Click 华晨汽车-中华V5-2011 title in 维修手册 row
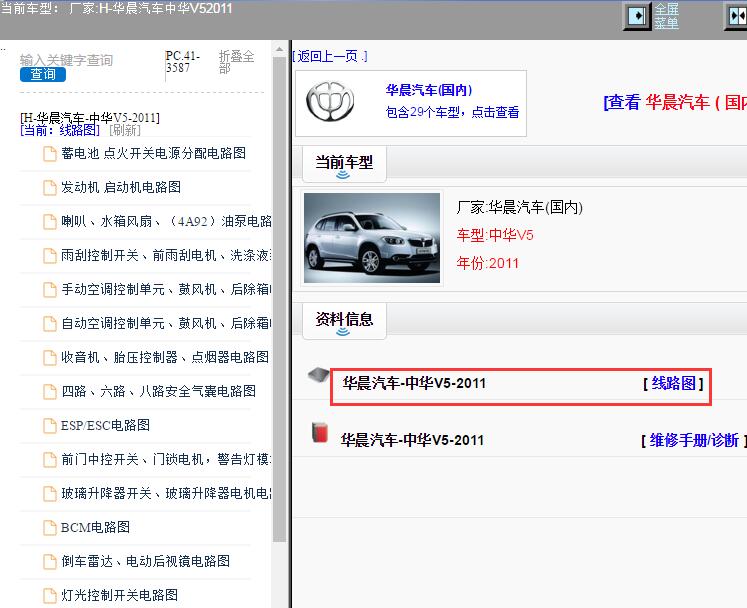Image resolution: width=747 pixels, height=608 pixels. point(412,440)
